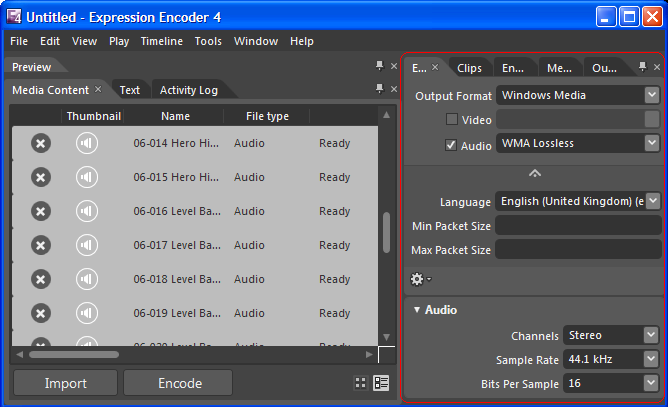This screenshot has height=407, width=668.
Task: Collapse the Audio section
Action: [x=417, y=310]
